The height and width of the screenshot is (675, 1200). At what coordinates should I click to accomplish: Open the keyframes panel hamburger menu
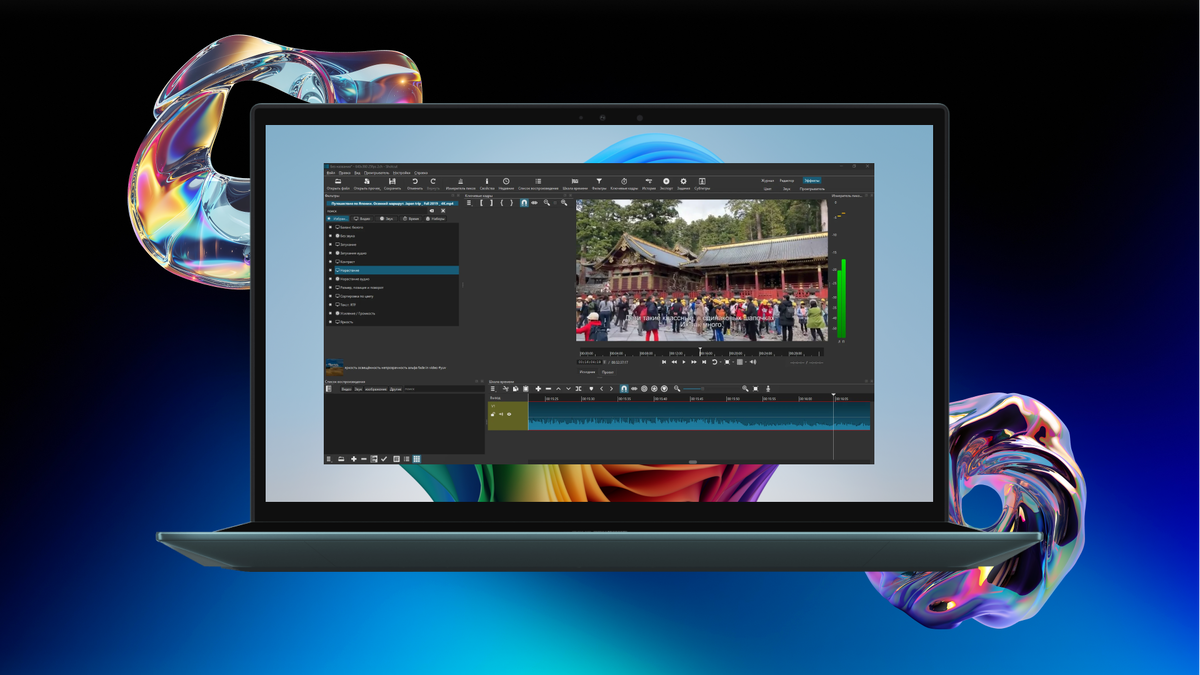pos(469,202)
